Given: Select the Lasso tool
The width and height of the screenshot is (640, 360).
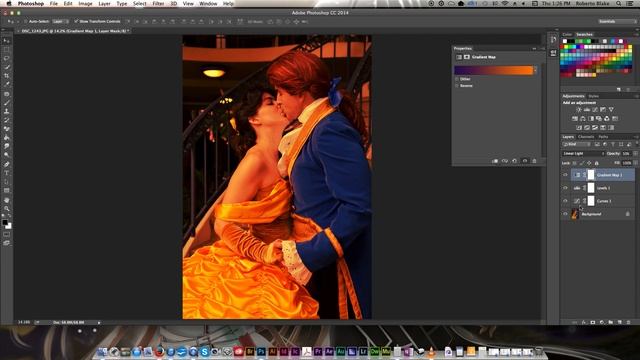Looking at the screenshot, I should [7, 58].
